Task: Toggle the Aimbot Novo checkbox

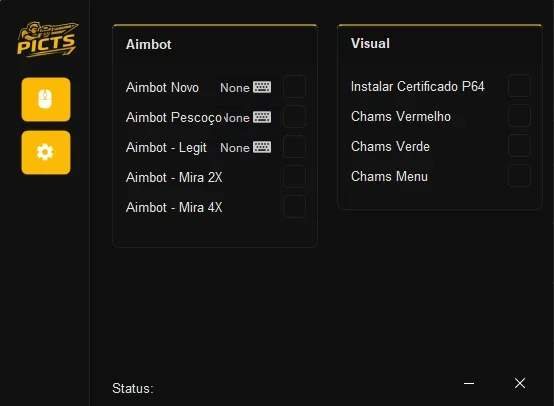Action: pyautogui.click(x=294, y=86)
